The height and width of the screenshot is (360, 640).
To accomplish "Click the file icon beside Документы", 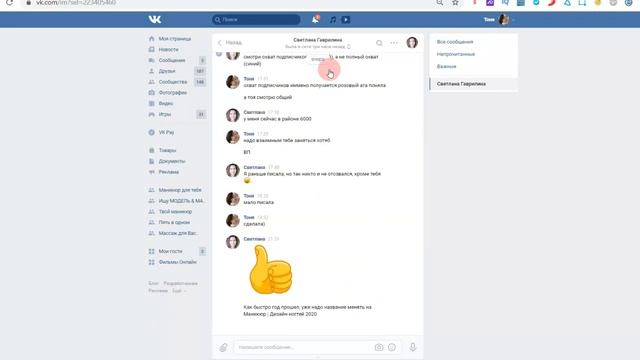I will pos(151,161).
